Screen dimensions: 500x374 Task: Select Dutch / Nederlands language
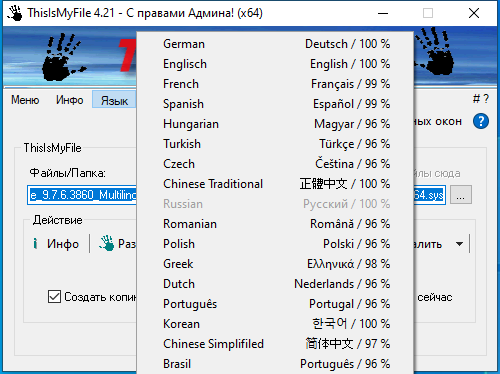275,284
